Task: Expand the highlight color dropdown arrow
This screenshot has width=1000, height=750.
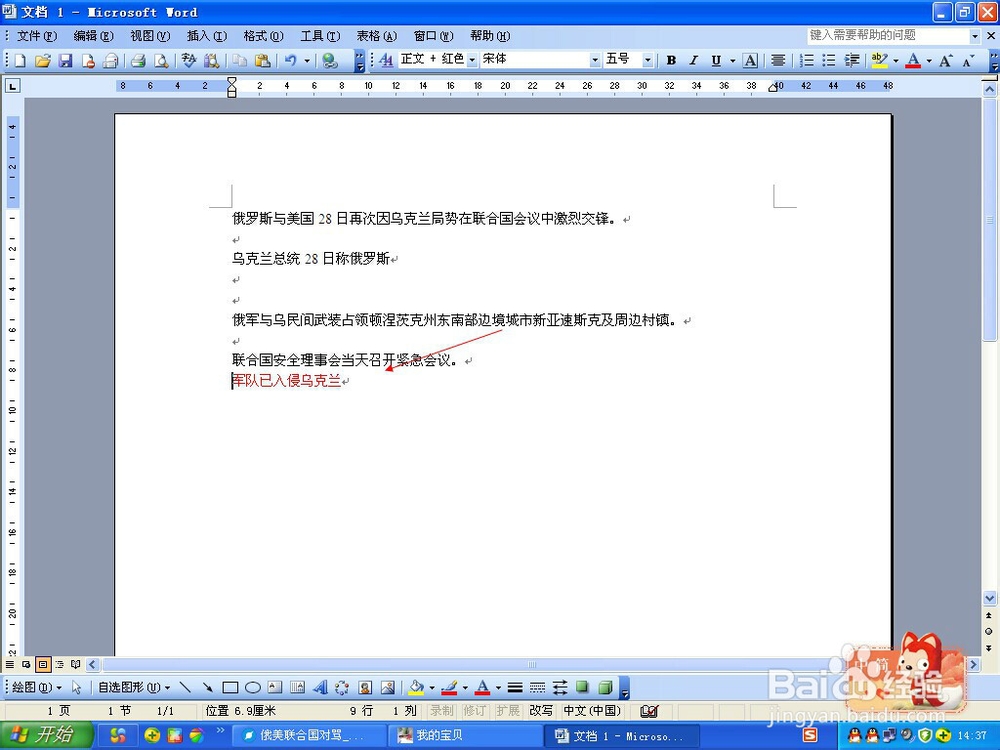Action: 895,61
